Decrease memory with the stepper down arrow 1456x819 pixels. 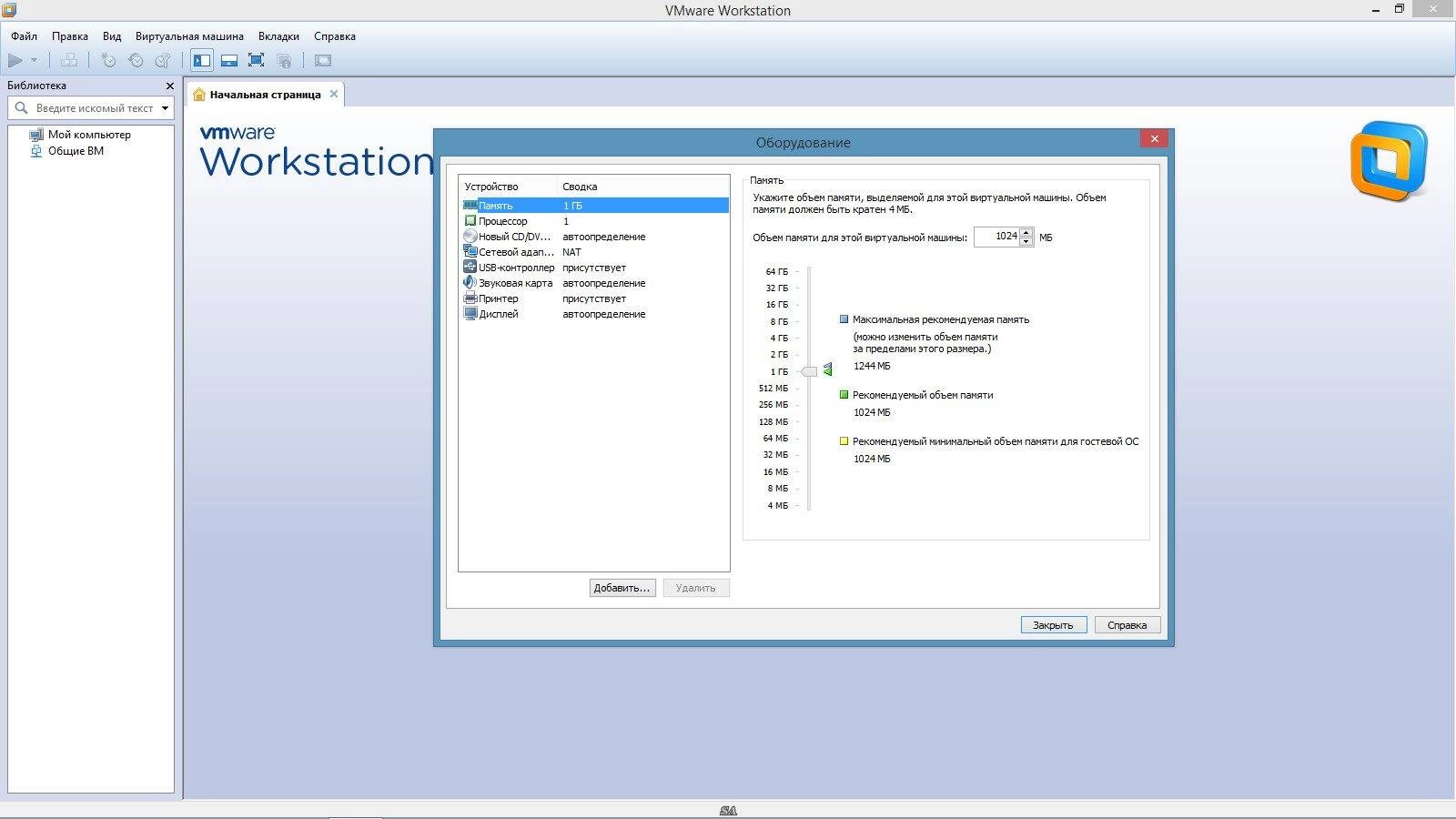pos(1026,242)
